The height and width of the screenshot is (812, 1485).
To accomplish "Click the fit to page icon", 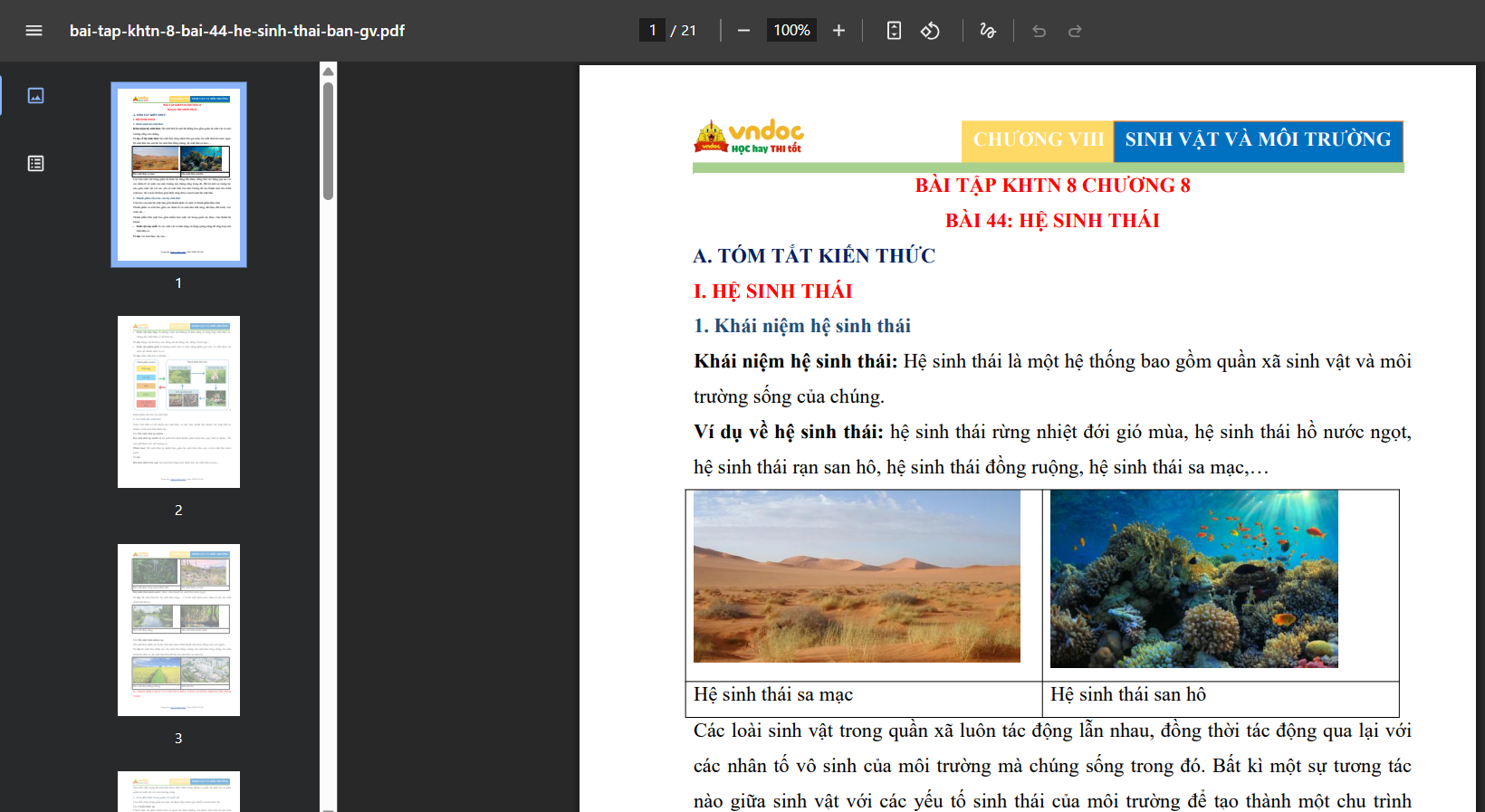I will (894, 31).
